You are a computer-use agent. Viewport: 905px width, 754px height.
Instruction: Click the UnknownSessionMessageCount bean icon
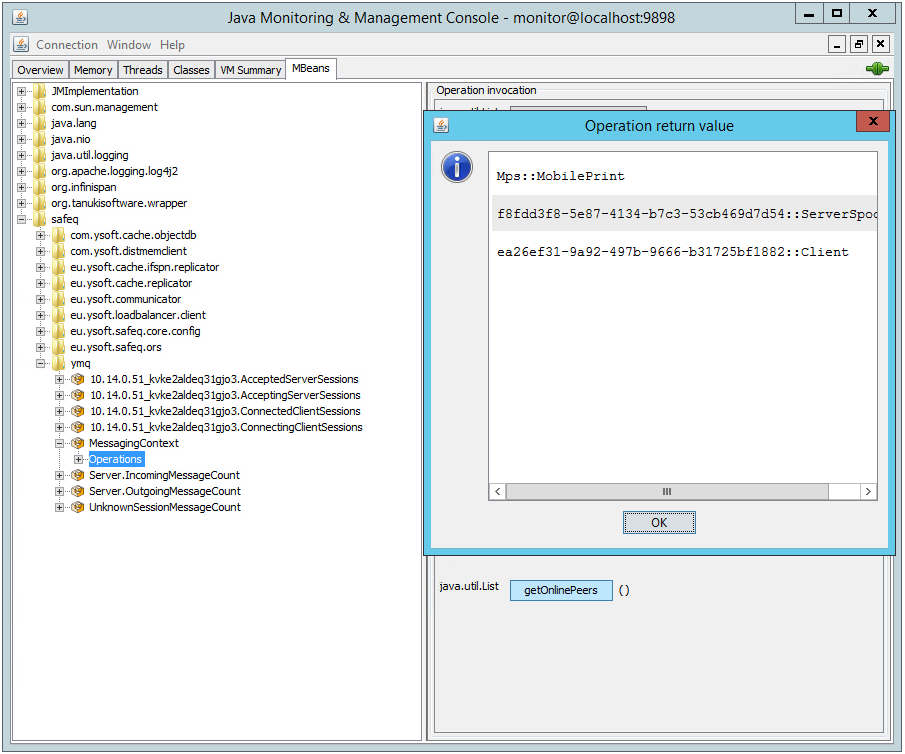[x=77, y=507]
